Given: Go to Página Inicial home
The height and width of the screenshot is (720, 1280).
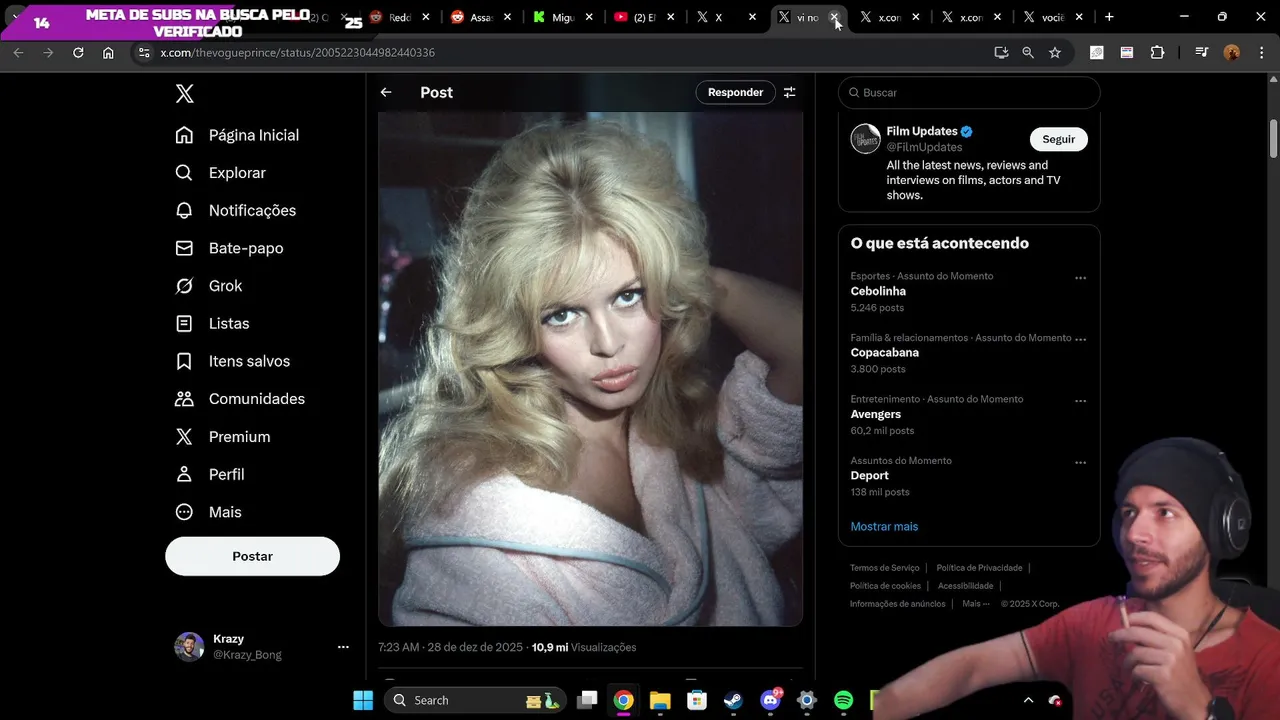Looking at the screenshot, I should click(x=237, y=135).
